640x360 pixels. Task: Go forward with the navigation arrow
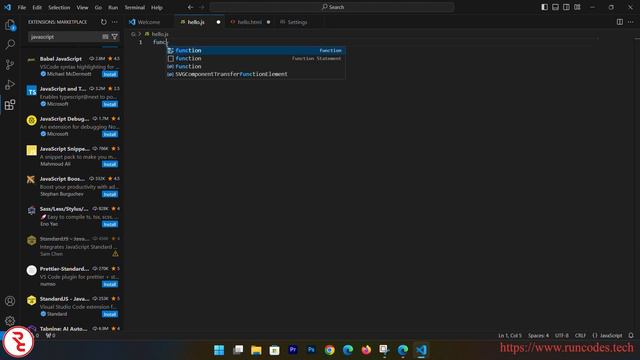tap(202, 7)
